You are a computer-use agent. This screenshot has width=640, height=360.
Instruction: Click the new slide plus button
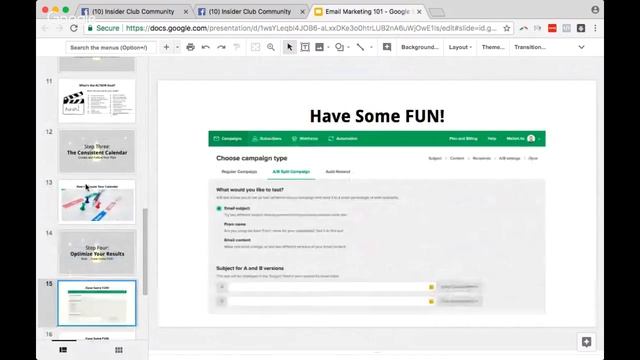point(166,47)
